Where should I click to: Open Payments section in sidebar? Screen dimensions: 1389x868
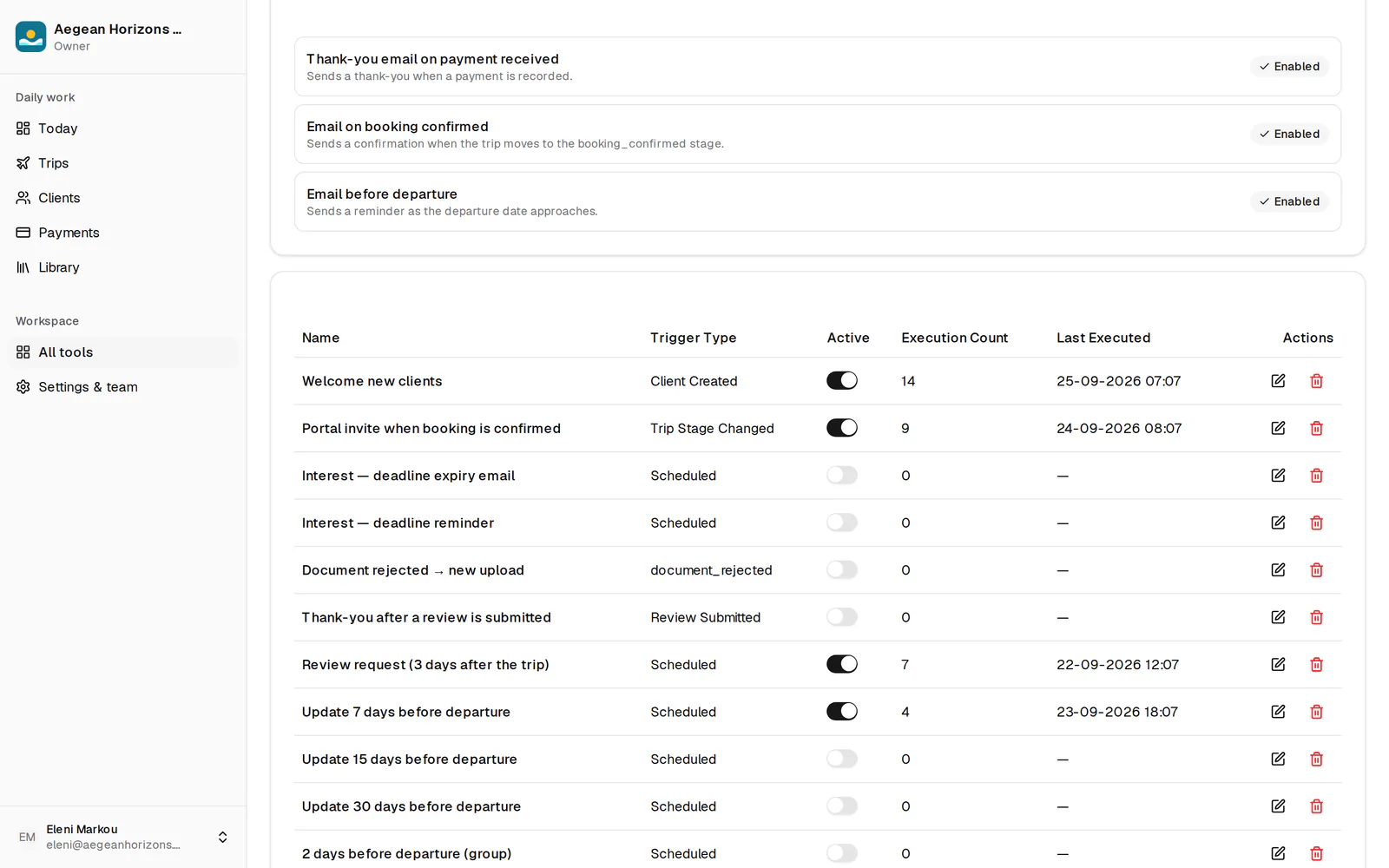pyautogui.click(x=123, y=233)
